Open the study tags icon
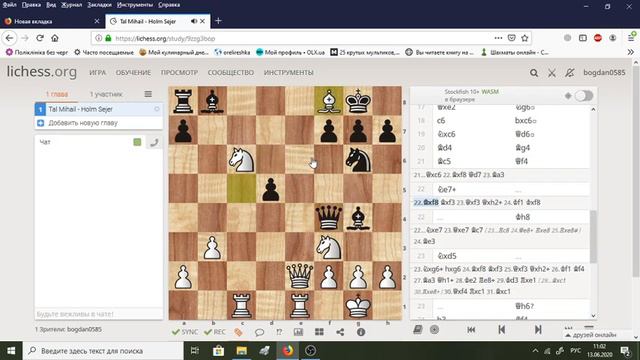Viewport: 640px width, 360px height. [x=238, y=332]
